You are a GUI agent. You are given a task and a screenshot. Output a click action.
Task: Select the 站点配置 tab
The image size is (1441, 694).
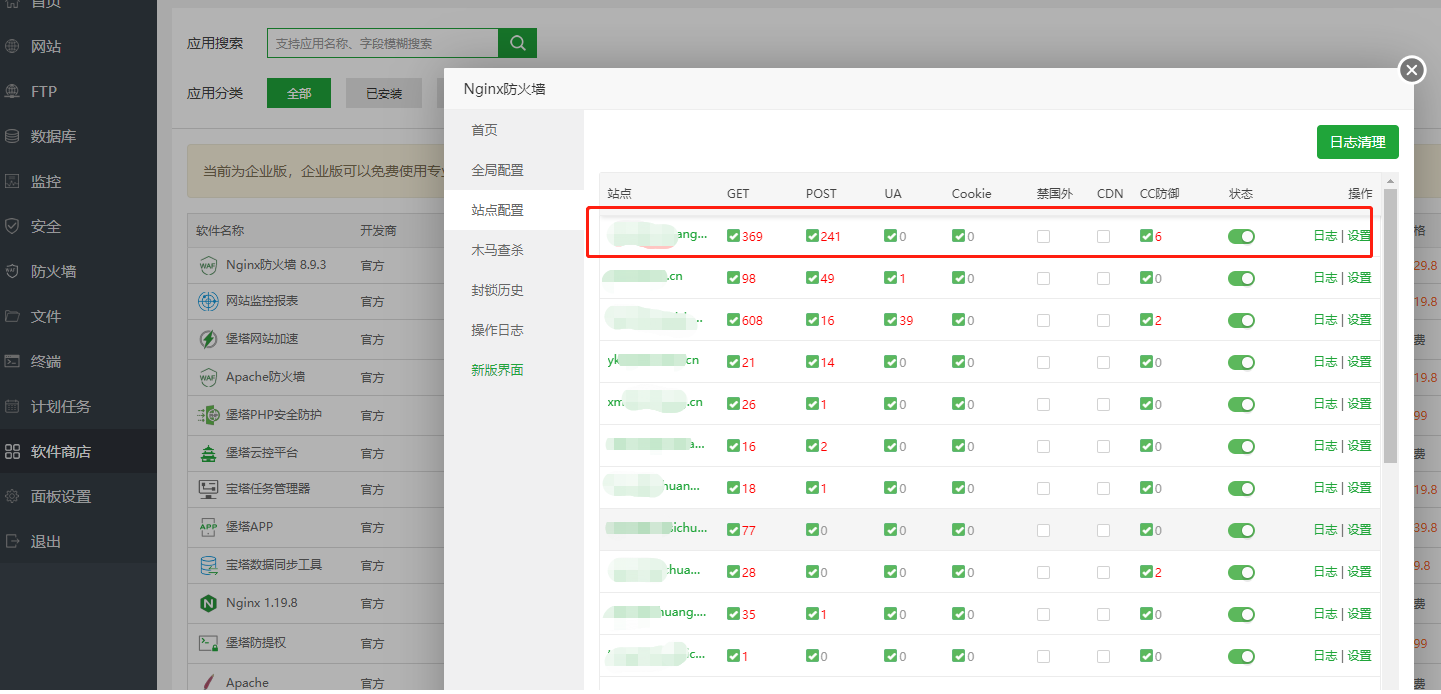pos(514,210)
